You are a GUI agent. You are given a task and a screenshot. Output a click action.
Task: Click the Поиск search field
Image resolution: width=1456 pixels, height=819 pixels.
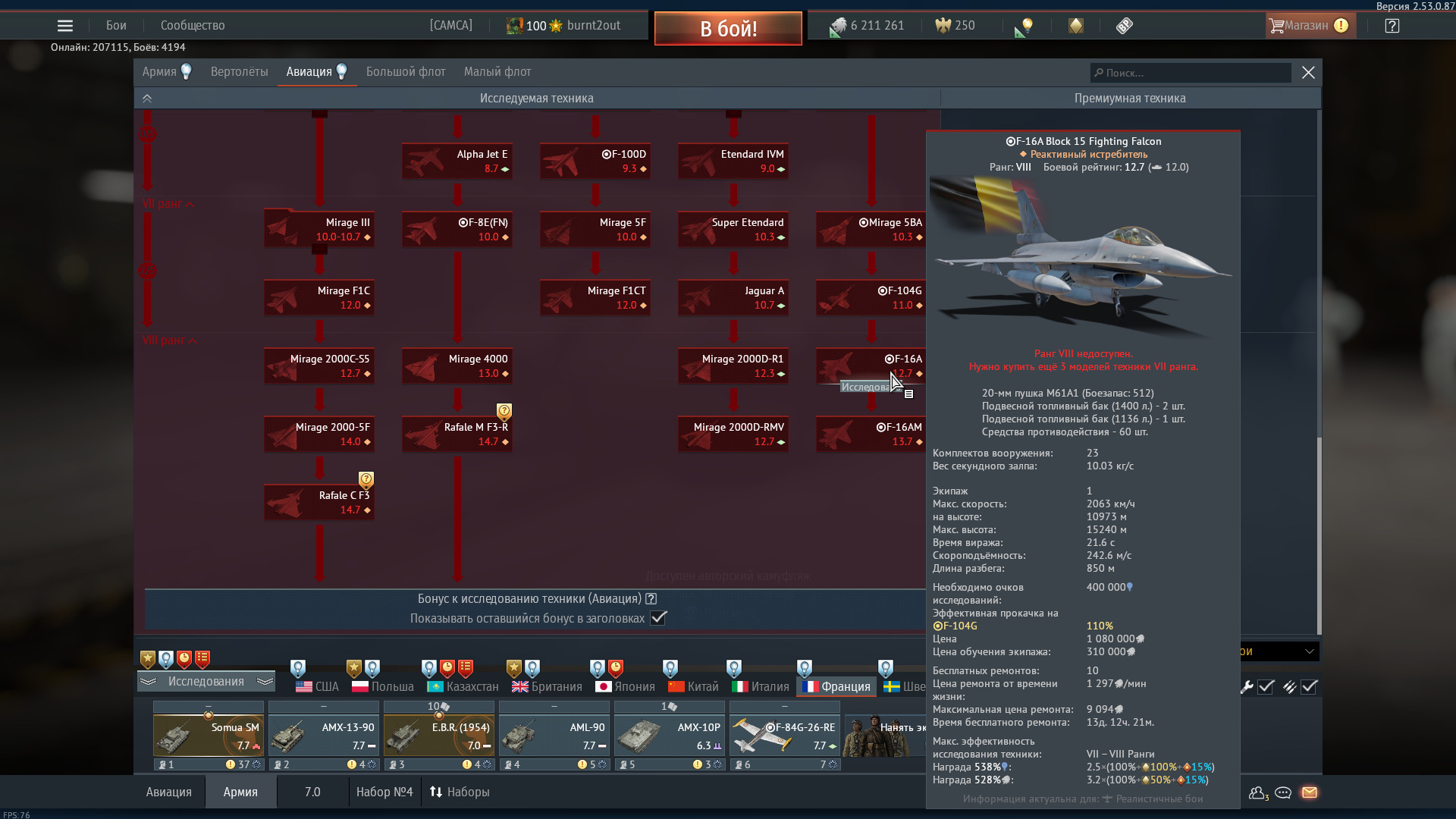coord(1191,73)
